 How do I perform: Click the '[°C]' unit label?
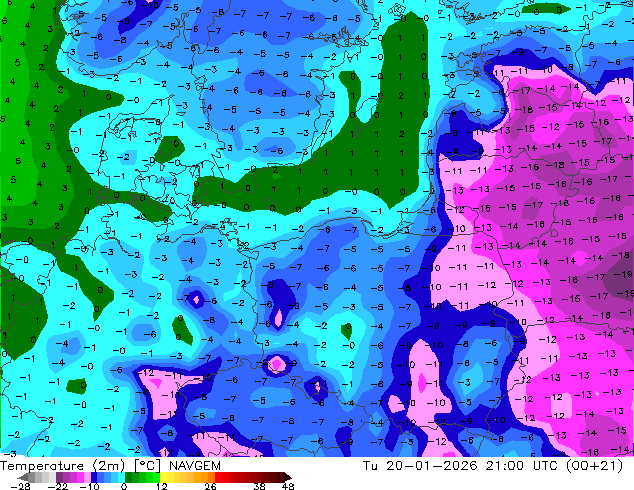pos(147,466)
